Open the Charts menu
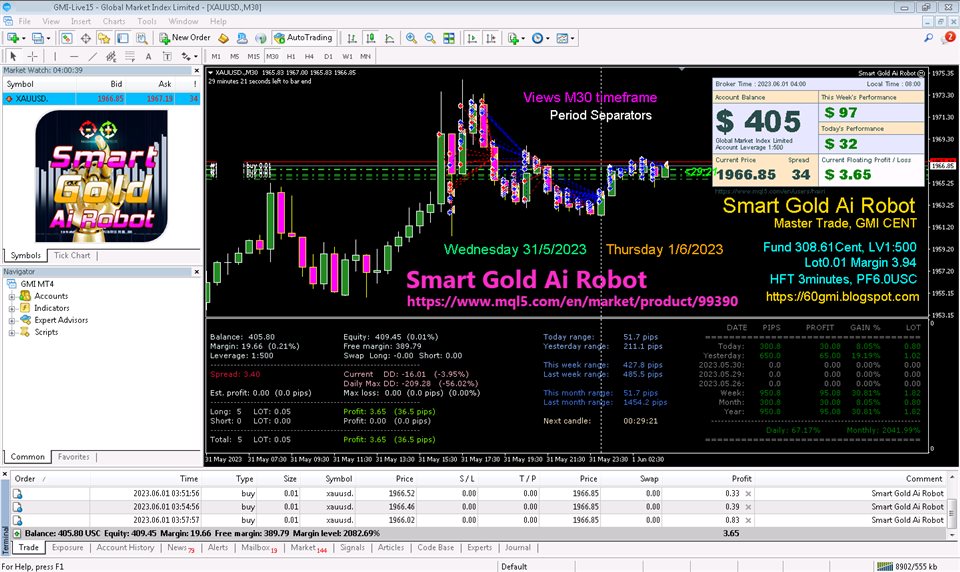The width and height of the screenshot is (960, 572). (x=114, y=21)
